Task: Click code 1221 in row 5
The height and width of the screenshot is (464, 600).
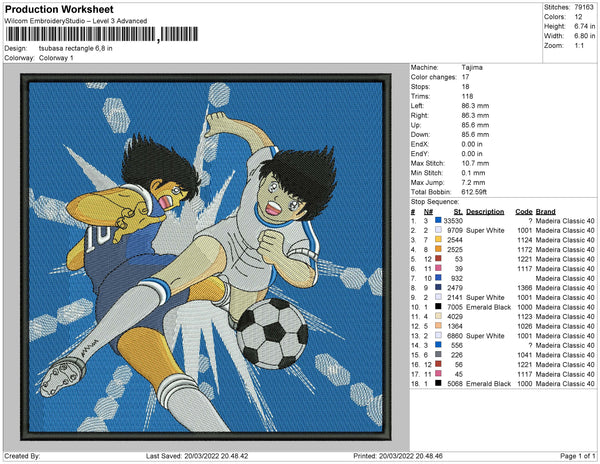Action: (x=525, y=259)
